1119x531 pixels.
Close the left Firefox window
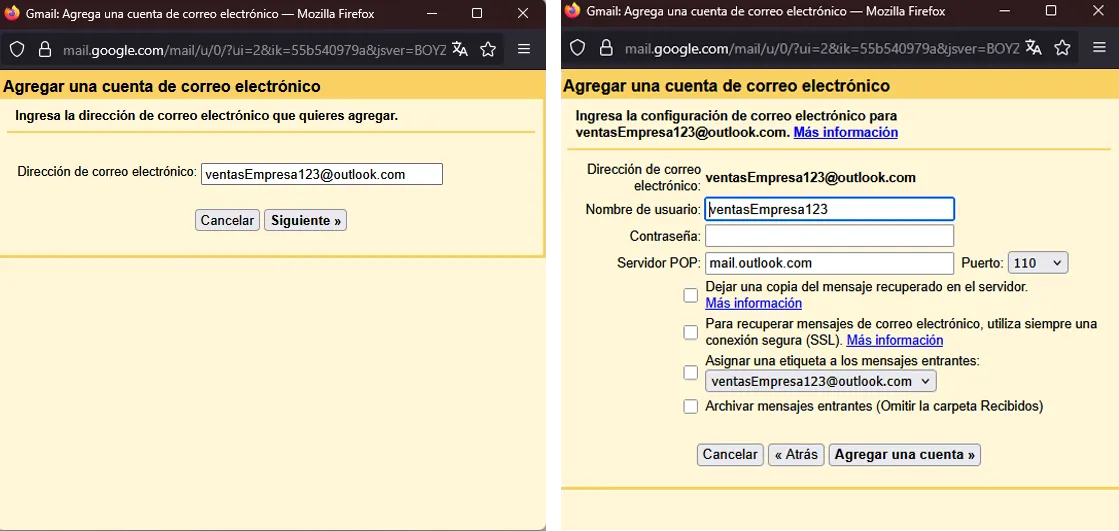(x=523, y=14)
